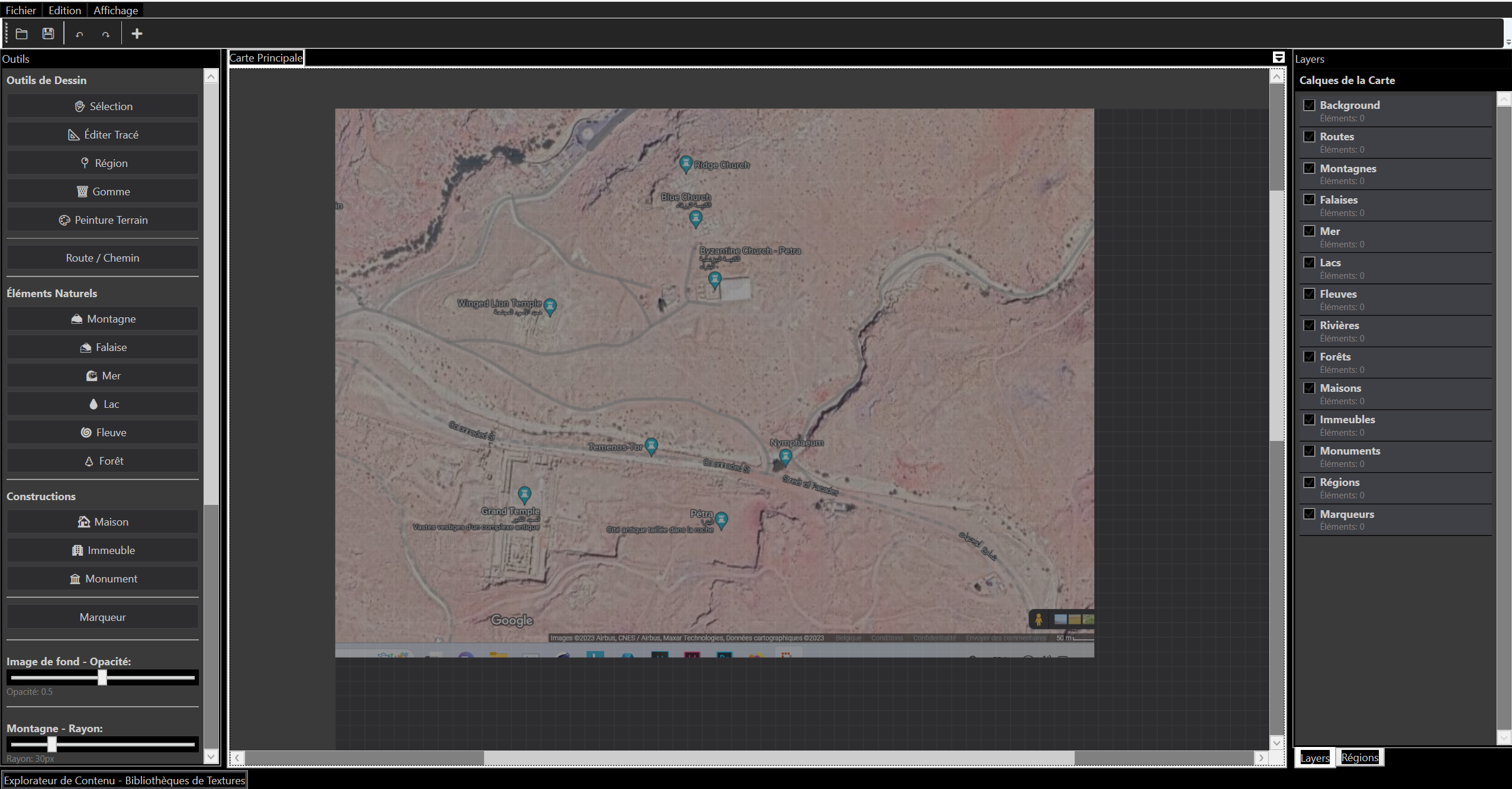Toggle visibility of the Background layer
This screenshot has width=1512, height=789.
coord(1310,105)
